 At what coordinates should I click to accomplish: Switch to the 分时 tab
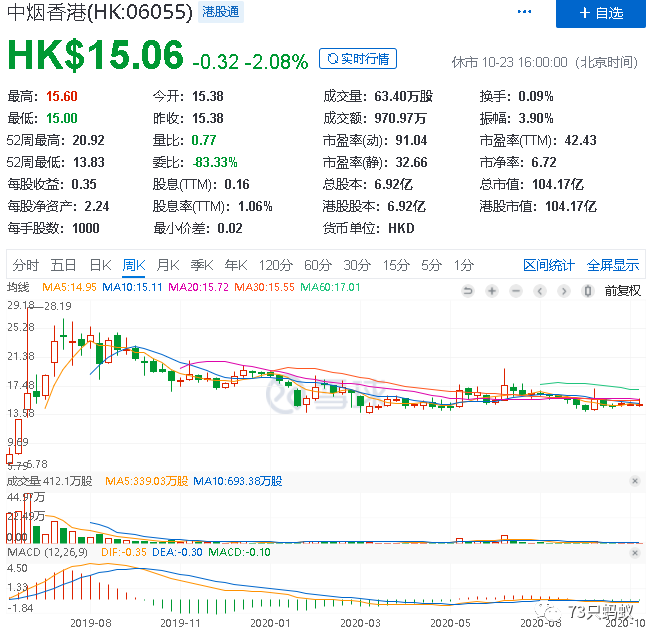click(25, 265)
